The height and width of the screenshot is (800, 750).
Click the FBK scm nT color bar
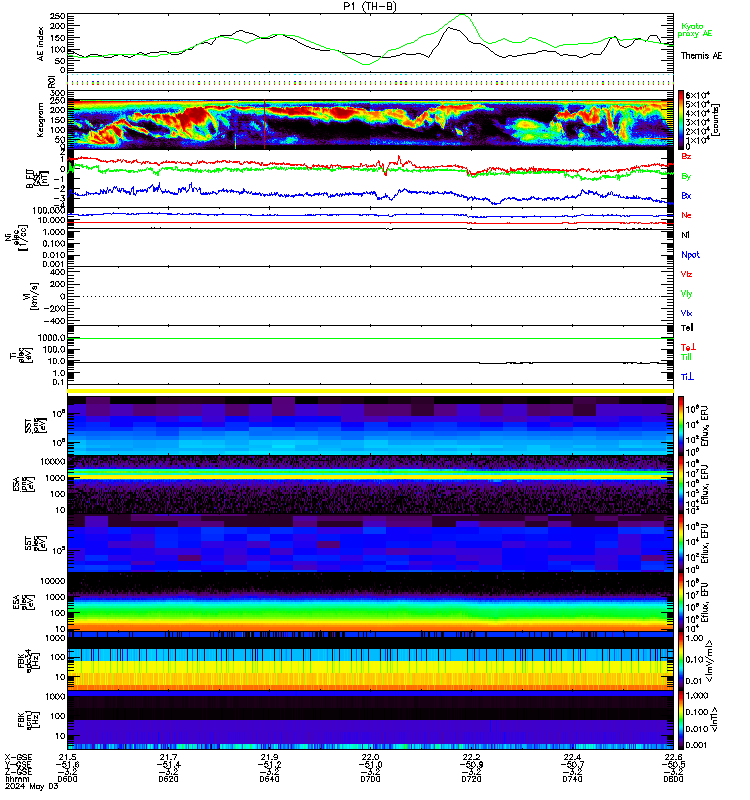(x=681, y=719)
